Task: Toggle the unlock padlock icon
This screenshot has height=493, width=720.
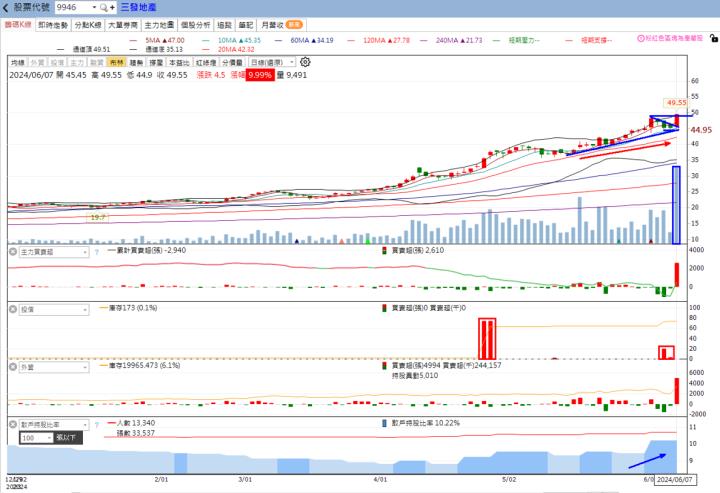Action: (x=714, y=38)
